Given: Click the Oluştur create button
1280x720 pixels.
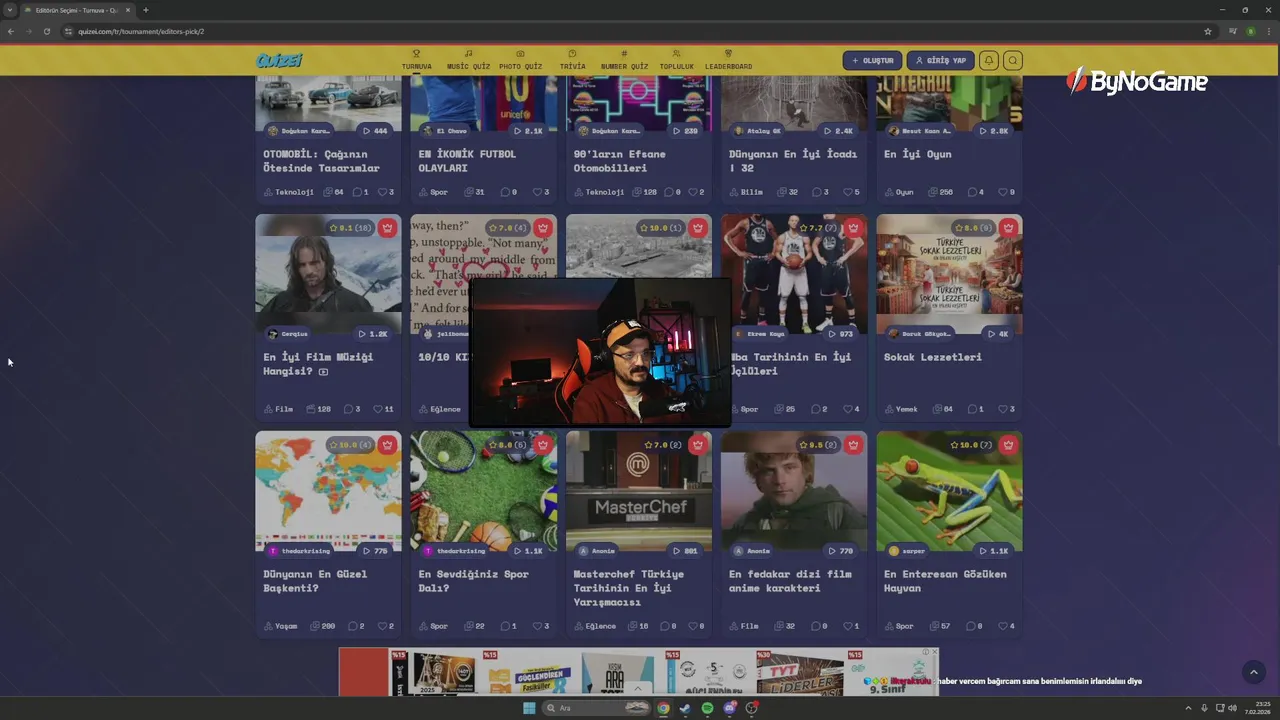Looking at the screenshot, I should (x=872, y=60).
